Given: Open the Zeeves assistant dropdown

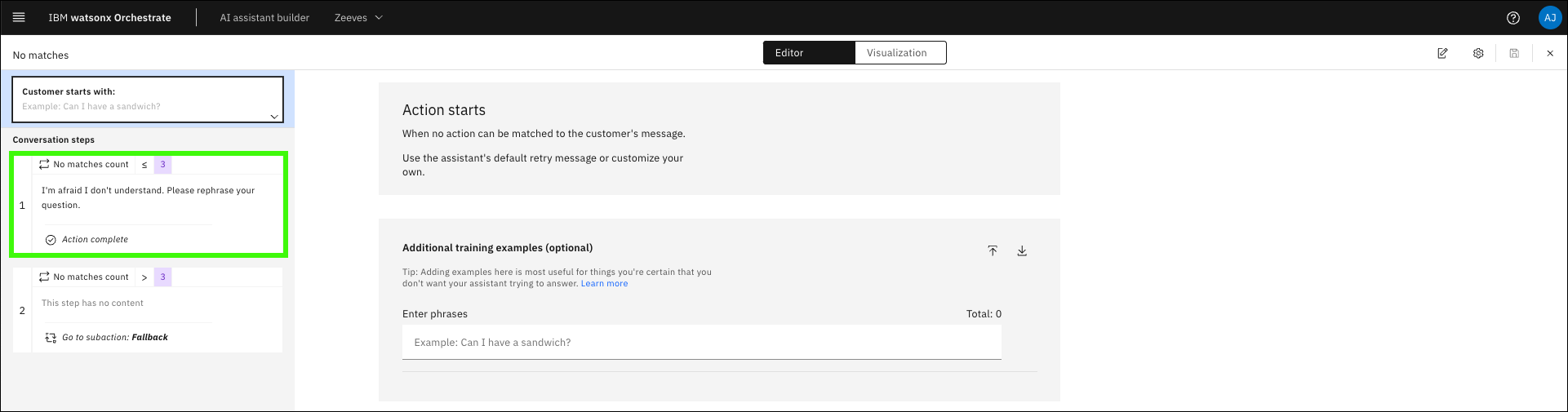Looking at the screenshot, I should pyautogui.click(x=358, y=18).
